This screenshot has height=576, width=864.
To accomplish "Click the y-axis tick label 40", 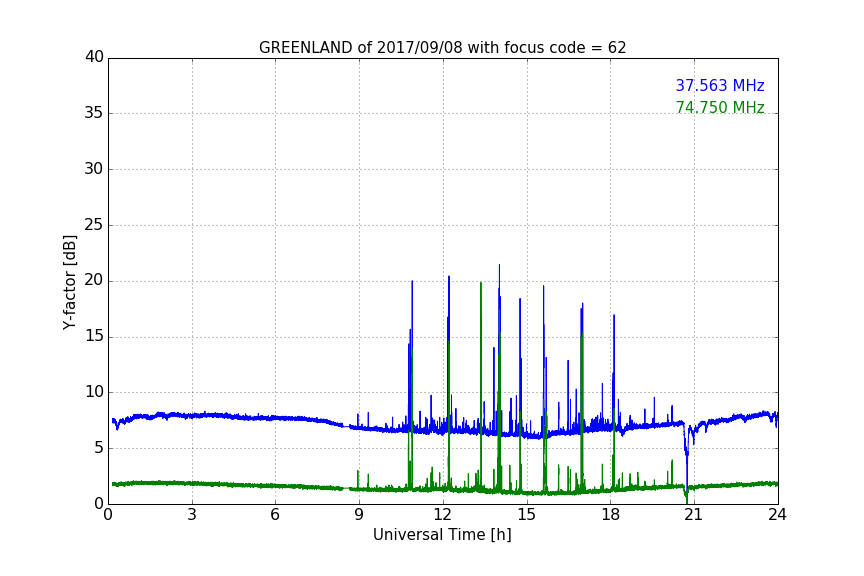I will (x=94, y=57).
